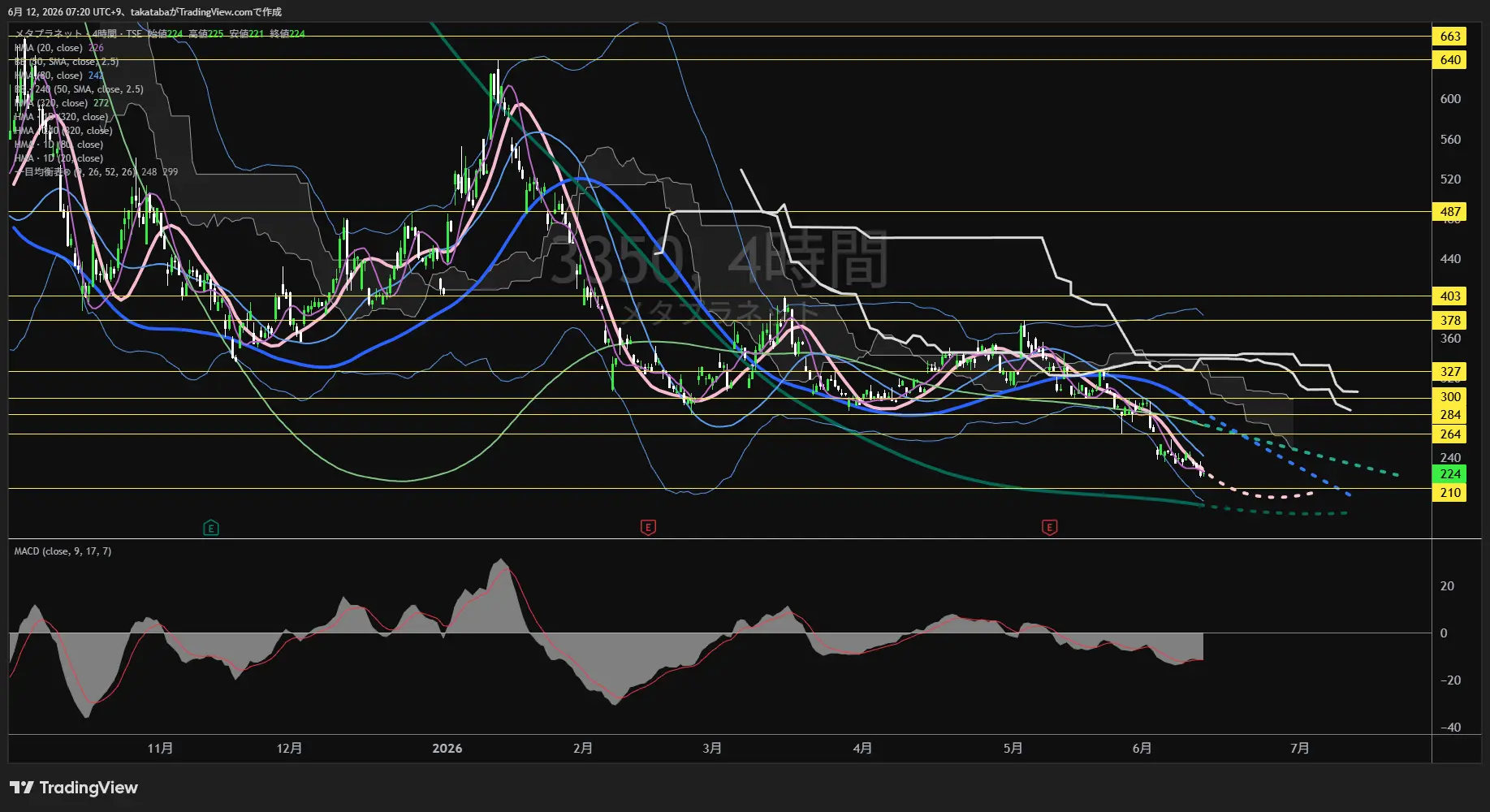Click the 5月 date label on time axis

1013,748
